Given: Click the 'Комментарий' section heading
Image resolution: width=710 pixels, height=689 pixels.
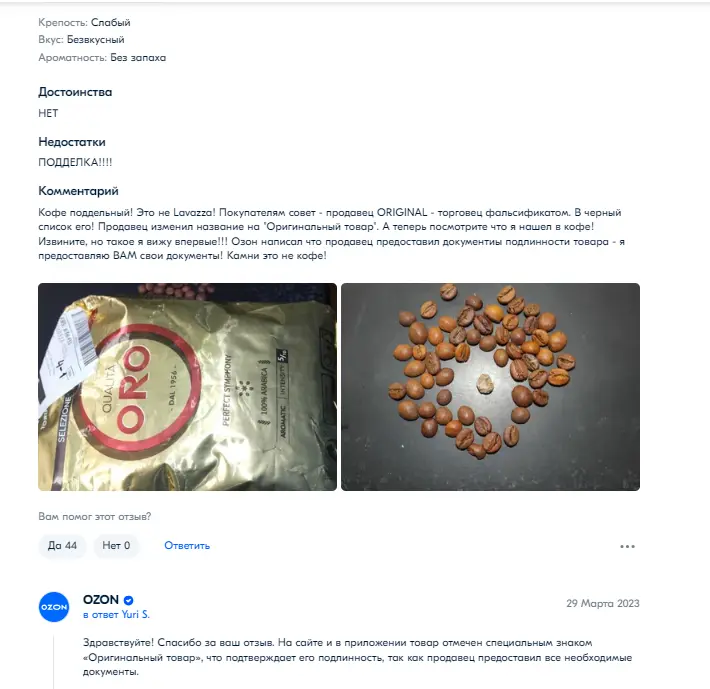Looking at the screenshot, I should click(x=78, y=191).
